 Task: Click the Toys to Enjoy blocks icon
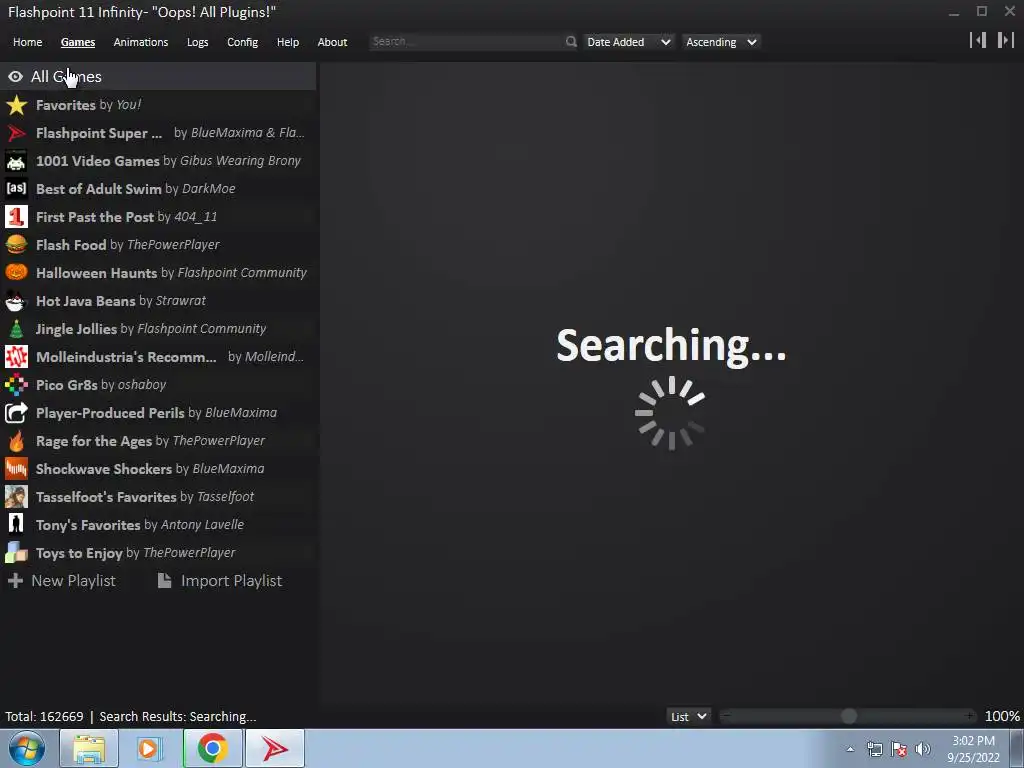click(x=16, y=553)
